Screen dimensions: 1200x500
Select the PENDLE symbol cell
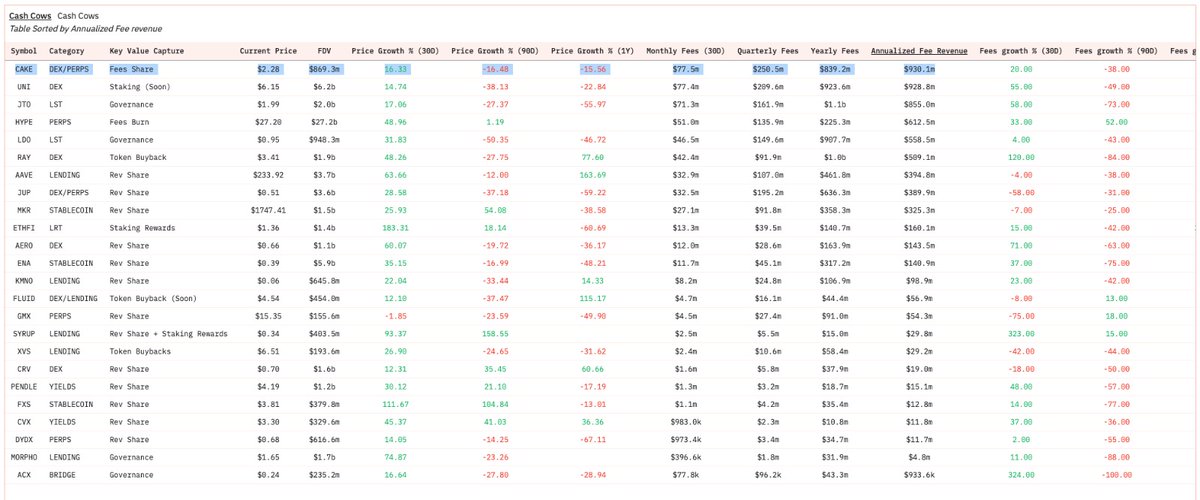pos(25,386)
